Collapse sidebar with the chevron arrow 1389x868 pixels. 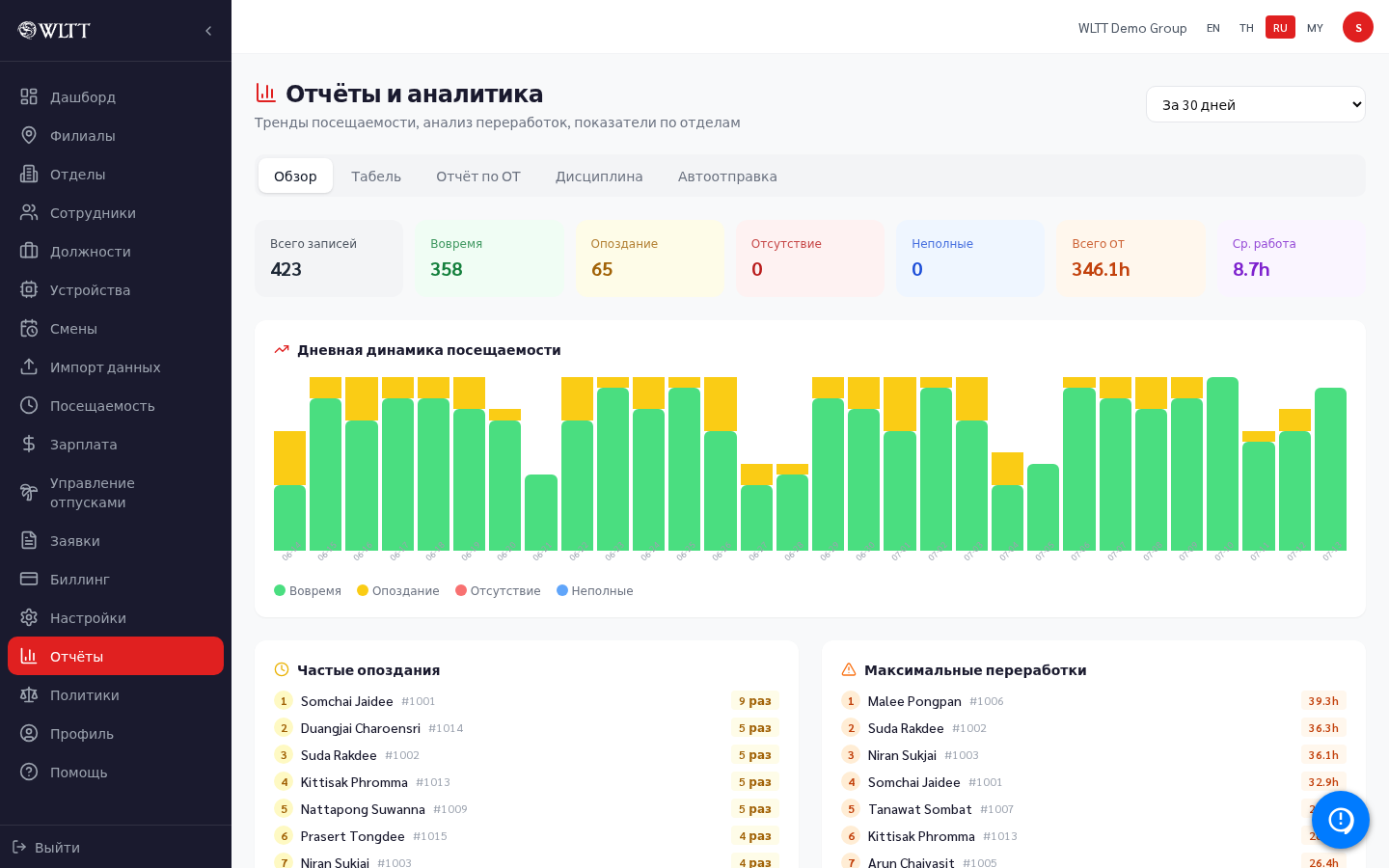pyautogui.click(x=208, y=31)
